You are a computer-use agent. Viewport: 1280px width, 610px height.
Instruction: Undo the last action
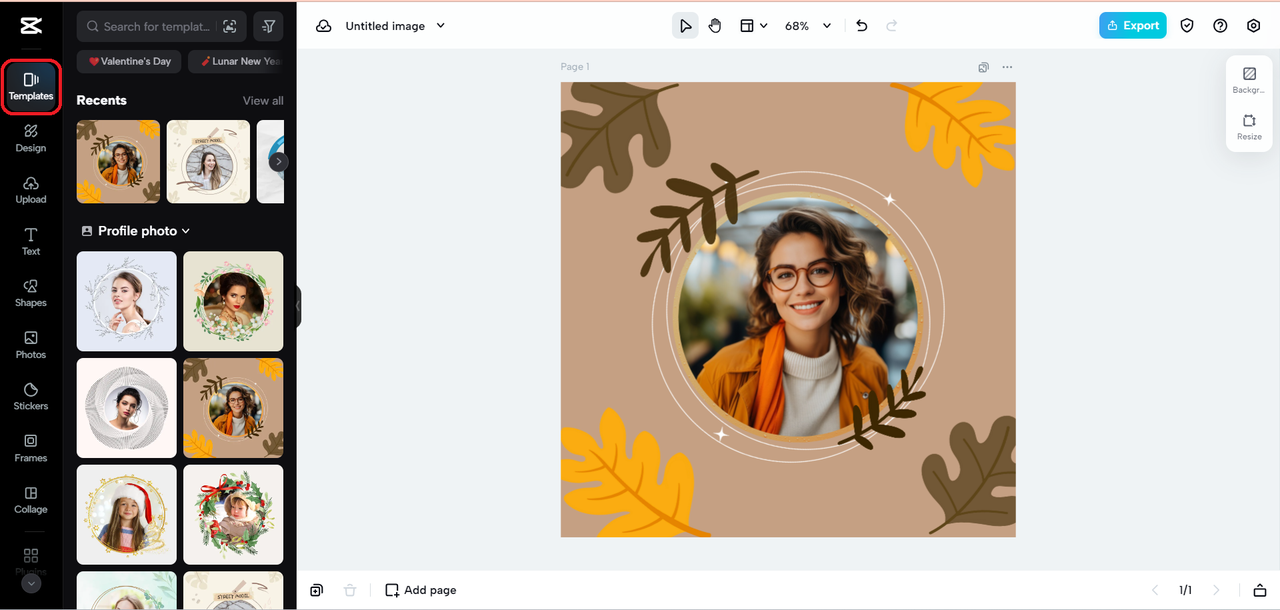click(x=862, y=26)
